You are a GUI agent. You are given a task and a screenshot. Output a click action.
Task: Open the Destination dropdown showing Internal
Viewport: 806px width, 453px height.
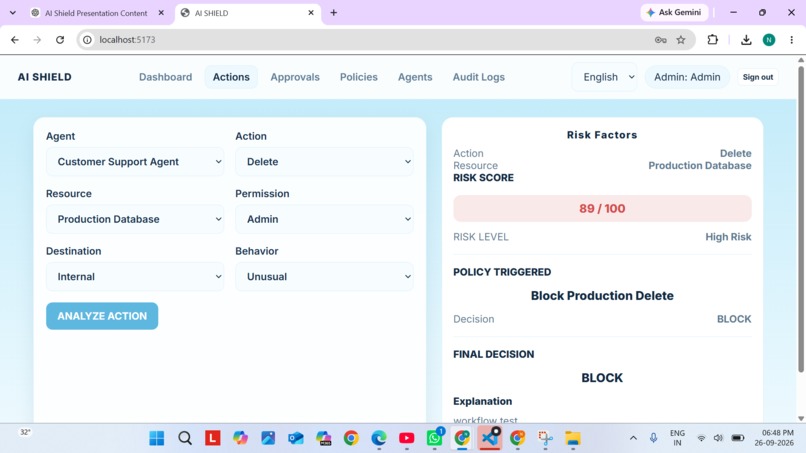pyautogui.click(x=135, y=277)
